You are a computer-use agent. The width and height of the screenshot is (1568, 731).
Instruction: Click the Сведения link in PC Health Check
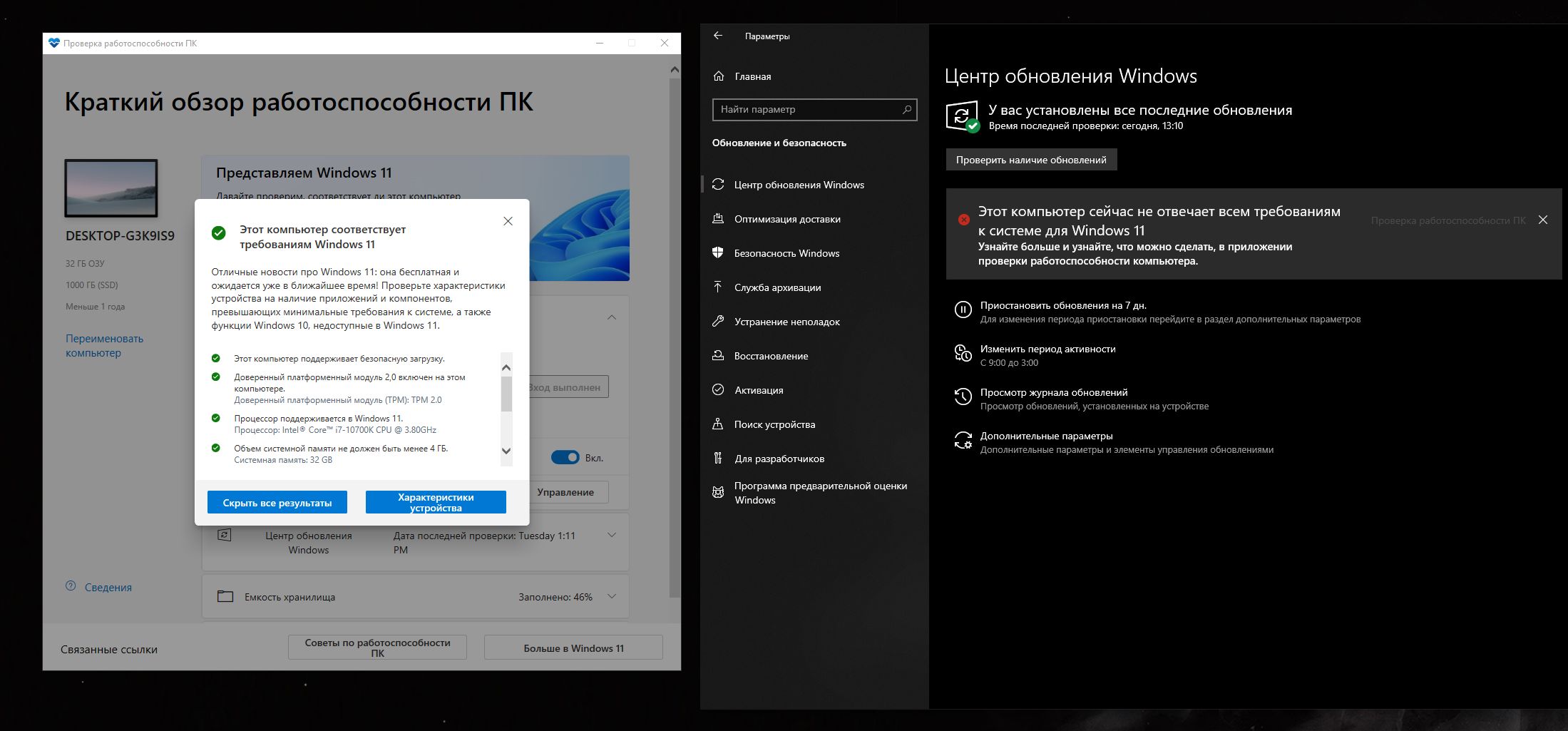(x=108, y=587)
